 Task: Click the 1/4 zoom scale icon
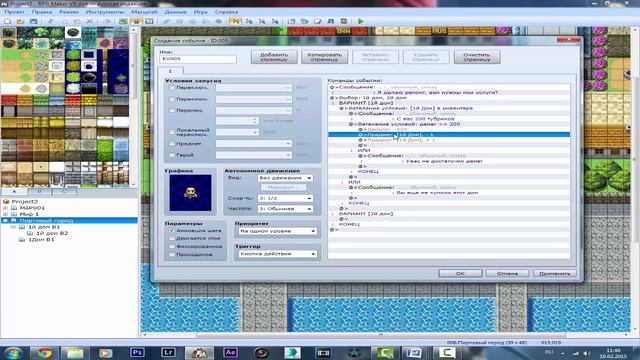point(262,21)
